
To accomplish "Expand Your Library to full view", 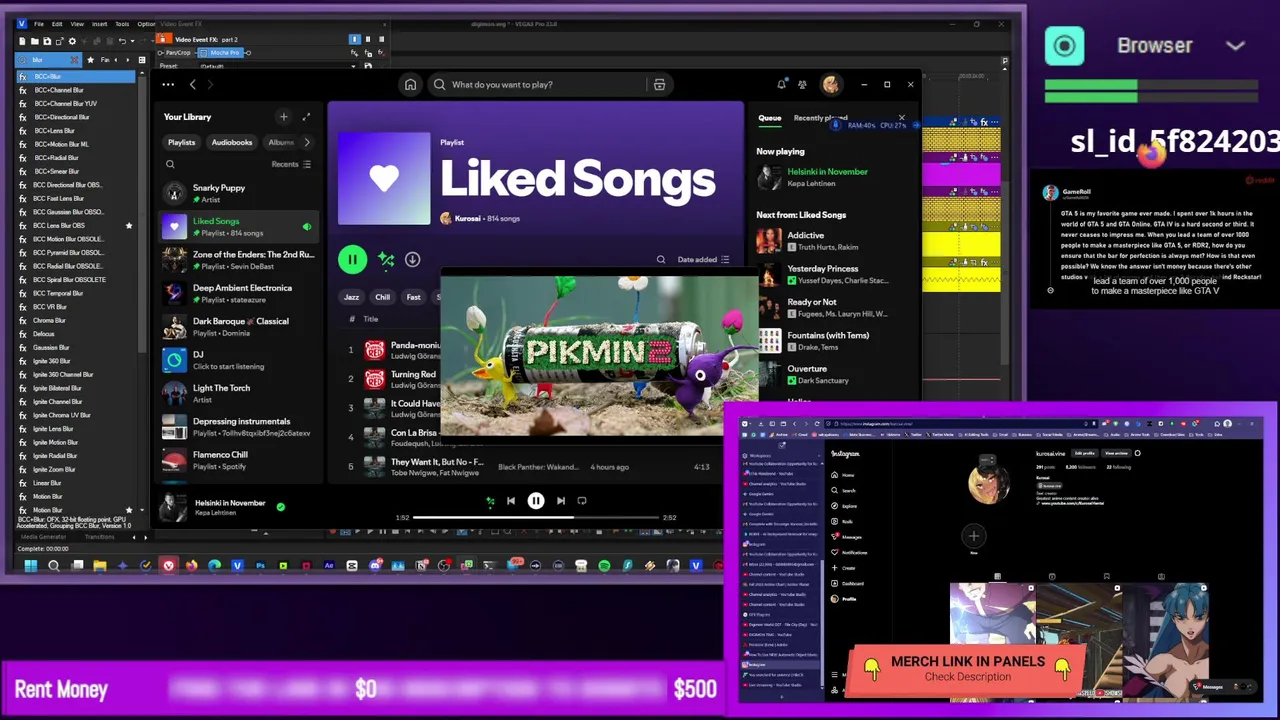I will (306, 117).
